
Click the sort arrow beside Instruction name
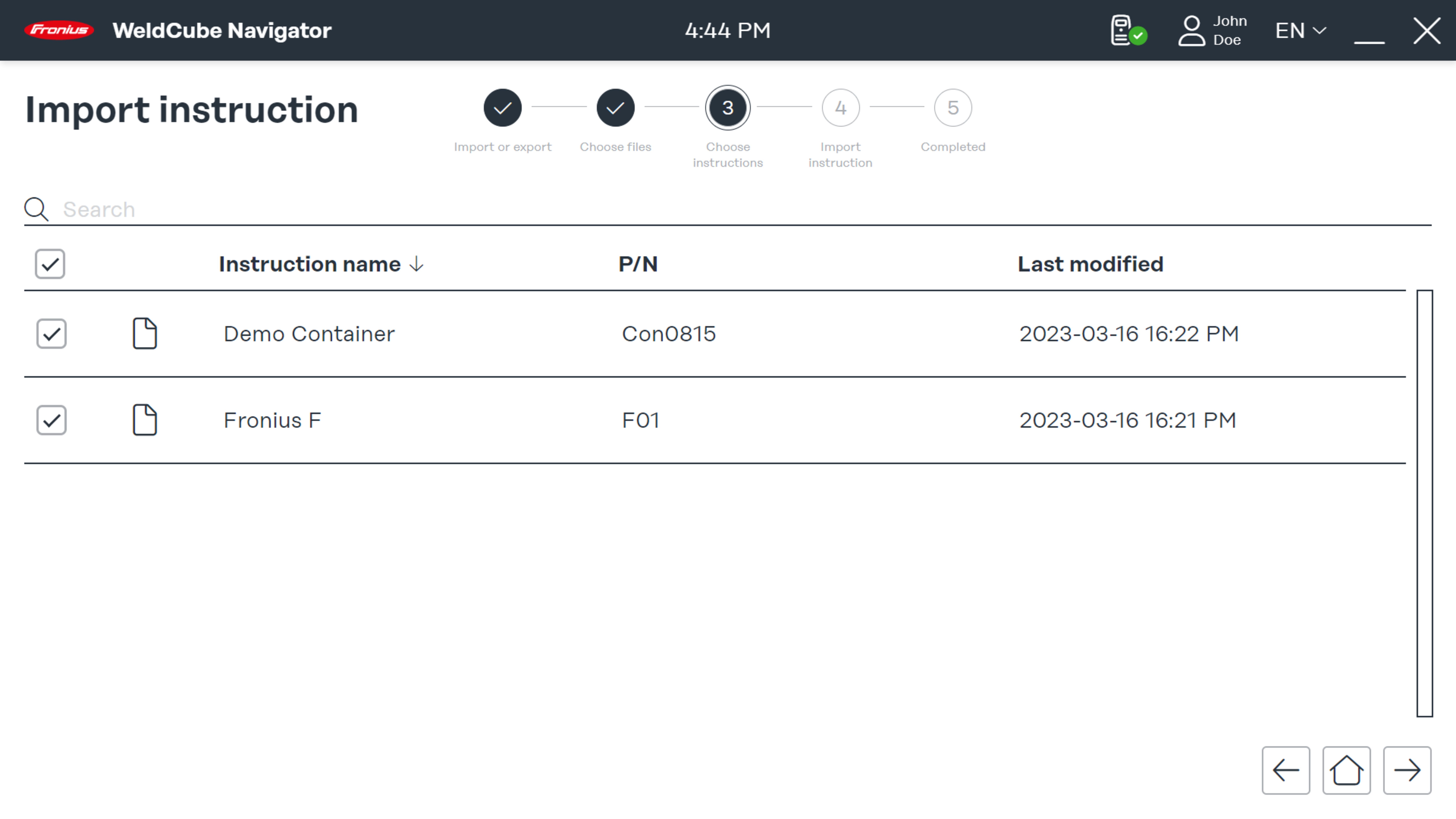click(416, 264)
